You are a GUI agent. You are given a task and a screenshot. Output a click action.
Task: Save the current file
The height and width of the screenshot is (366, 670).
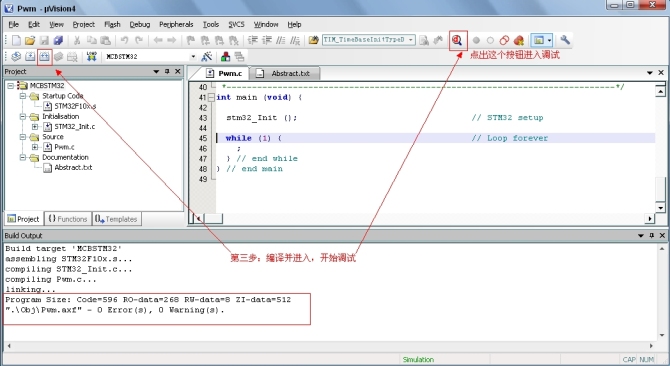tap(44, 40)
